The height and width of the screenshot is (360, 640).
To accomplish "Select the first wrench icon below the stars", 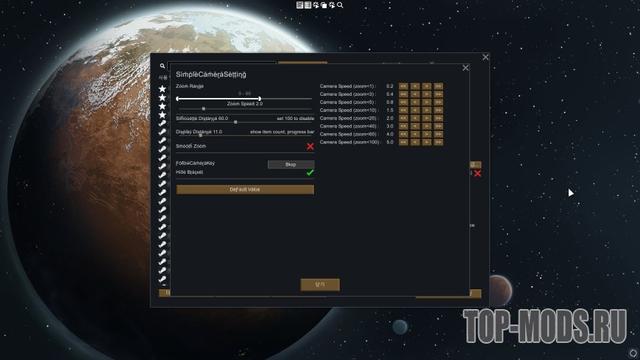I will point(162,123).
